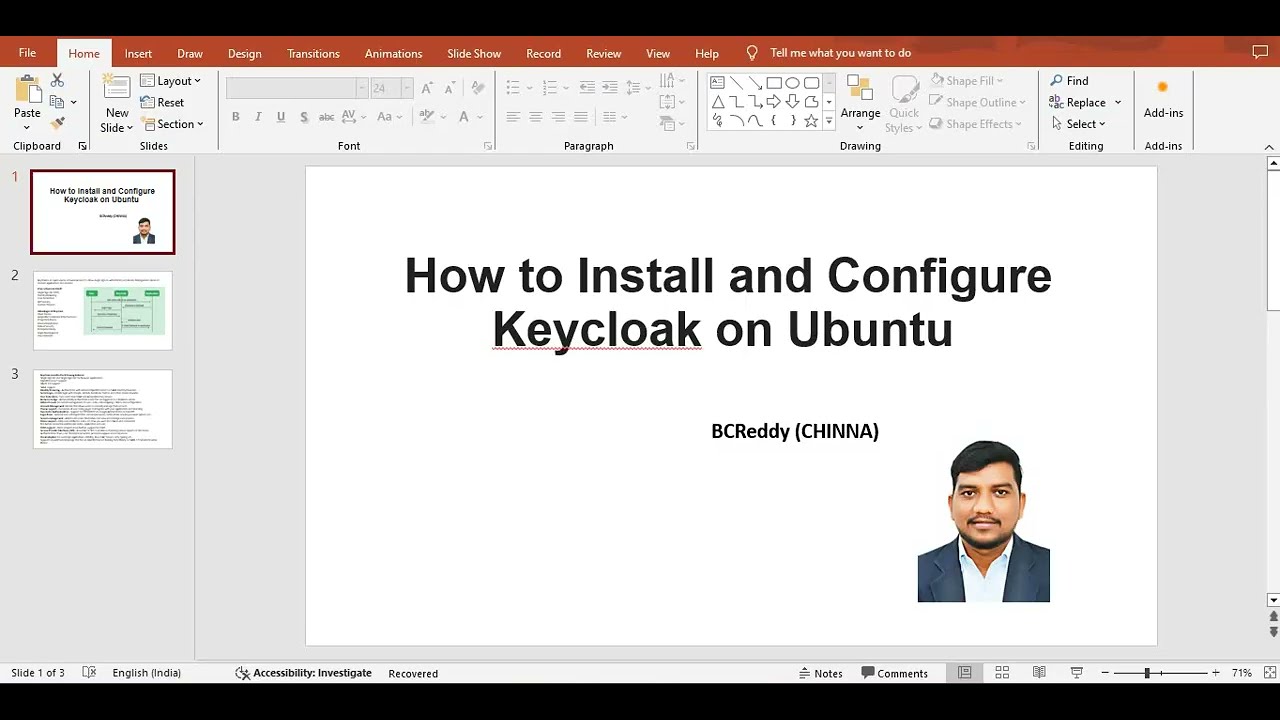Toggle align text left
This screenshot has height=720, width=1280.
pos(512,117)
